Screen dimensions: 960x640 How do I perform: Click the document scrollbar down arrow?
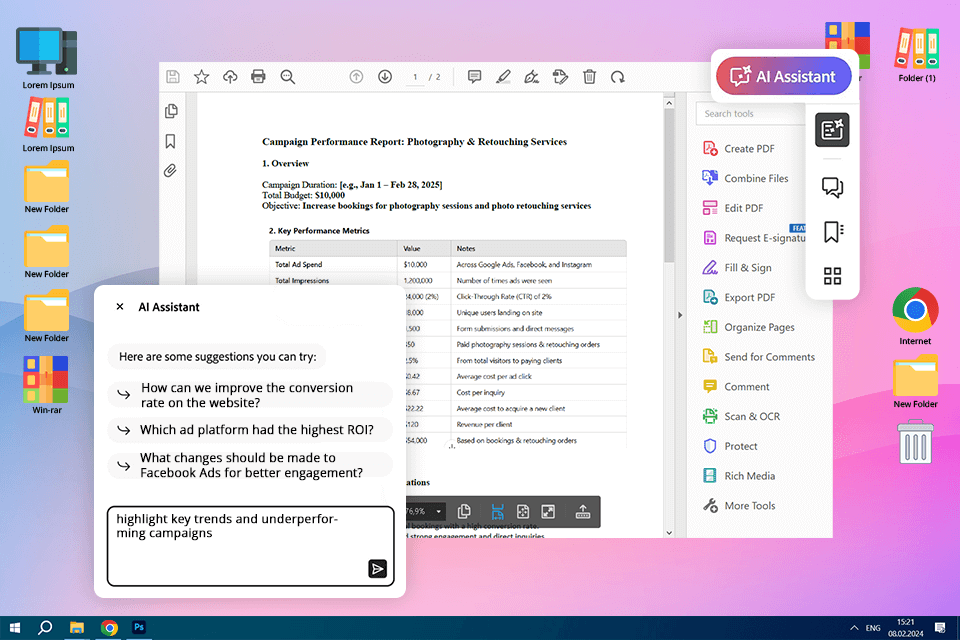(669, 533)
